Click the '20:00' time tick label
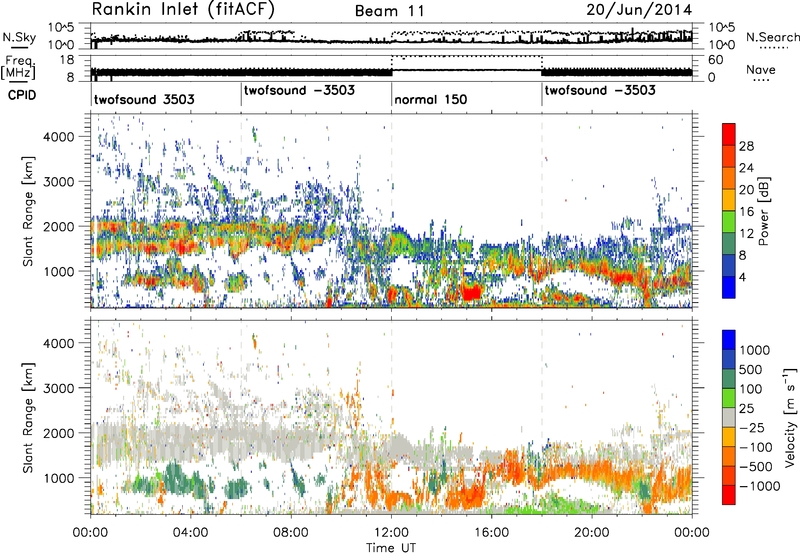The image size is (800, 554). (x=592, y=533)
